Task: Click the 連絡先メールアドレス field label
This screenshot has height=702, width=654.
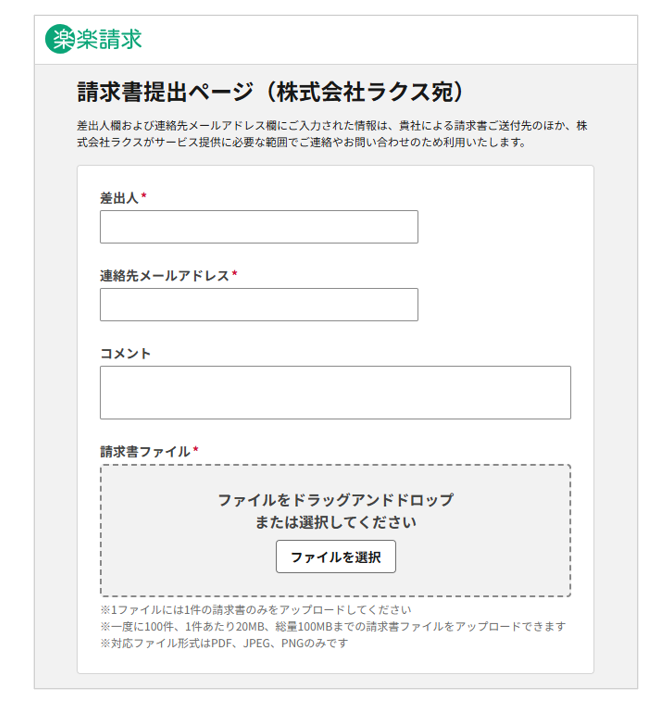Action: coord(164,276)
